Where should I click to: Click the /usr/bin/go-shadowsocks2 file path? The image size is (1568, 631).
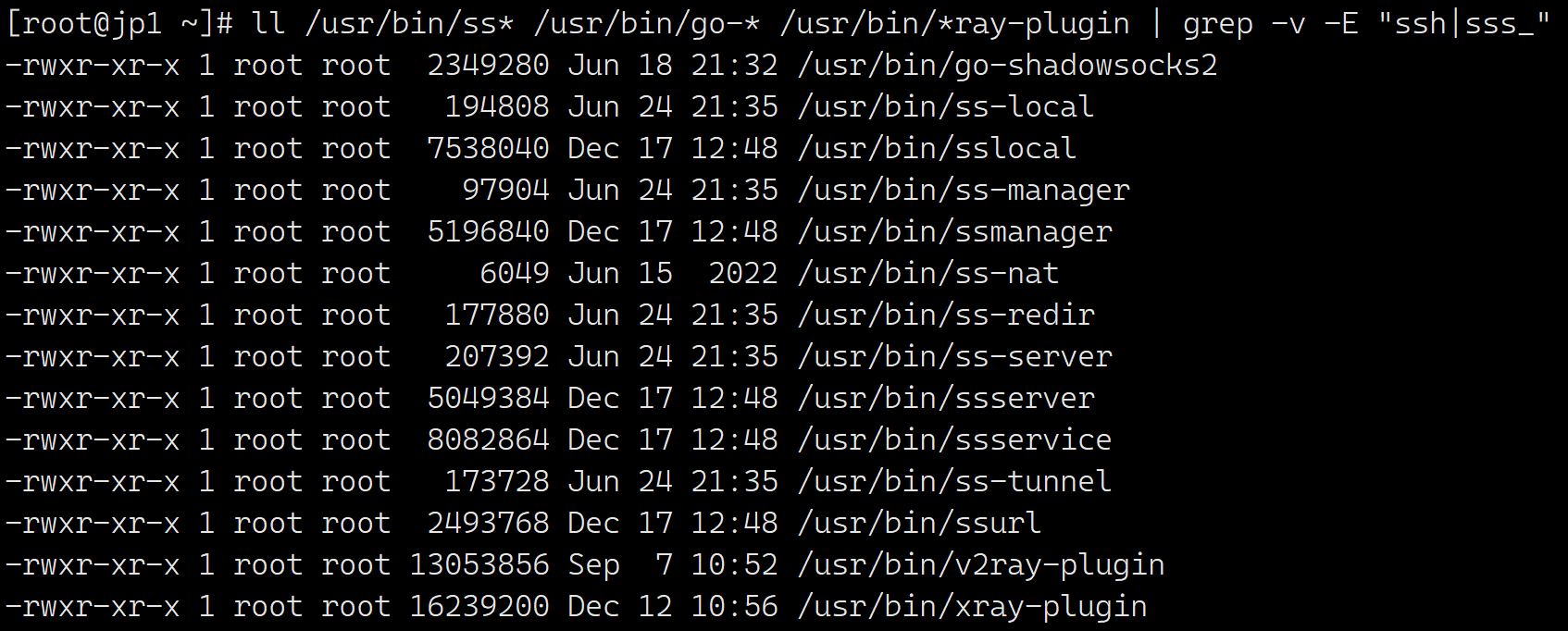coord(1007,66)
